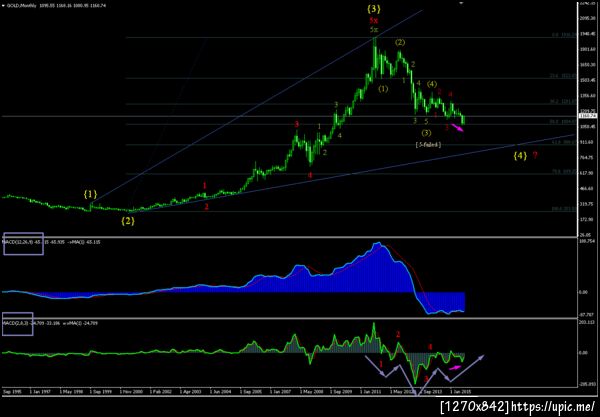Image resolution: width=600 pixels, height=417 pixels.
Task: Click the 1 Nov 2000 date on time axis
Action: pos(131,392)
